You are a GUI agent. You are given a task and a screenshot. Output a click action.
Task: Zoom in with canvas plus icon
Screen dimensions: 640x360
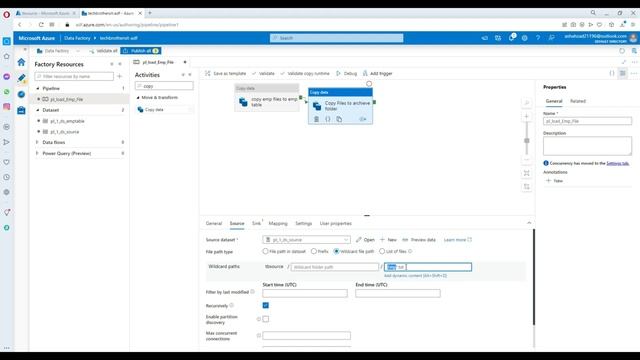(x=527, y=117)
